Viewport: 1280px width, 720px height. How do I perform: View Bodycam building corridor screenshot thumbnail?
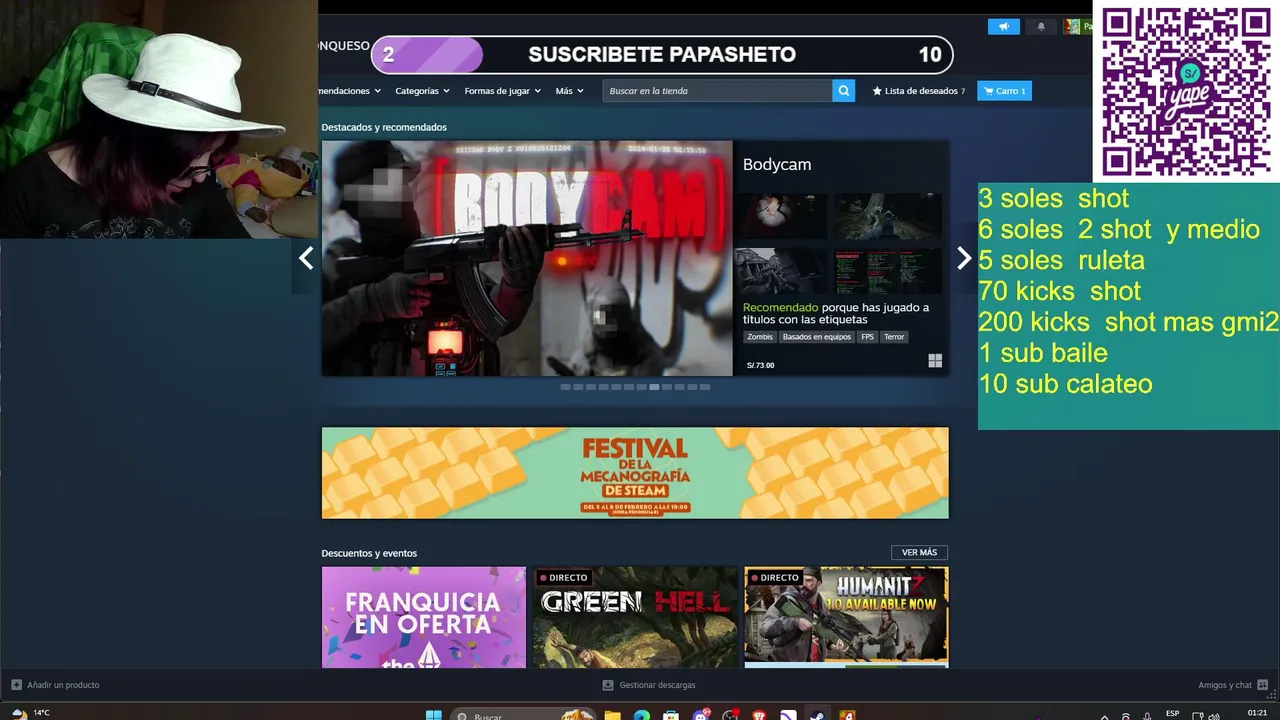(782, 271)
